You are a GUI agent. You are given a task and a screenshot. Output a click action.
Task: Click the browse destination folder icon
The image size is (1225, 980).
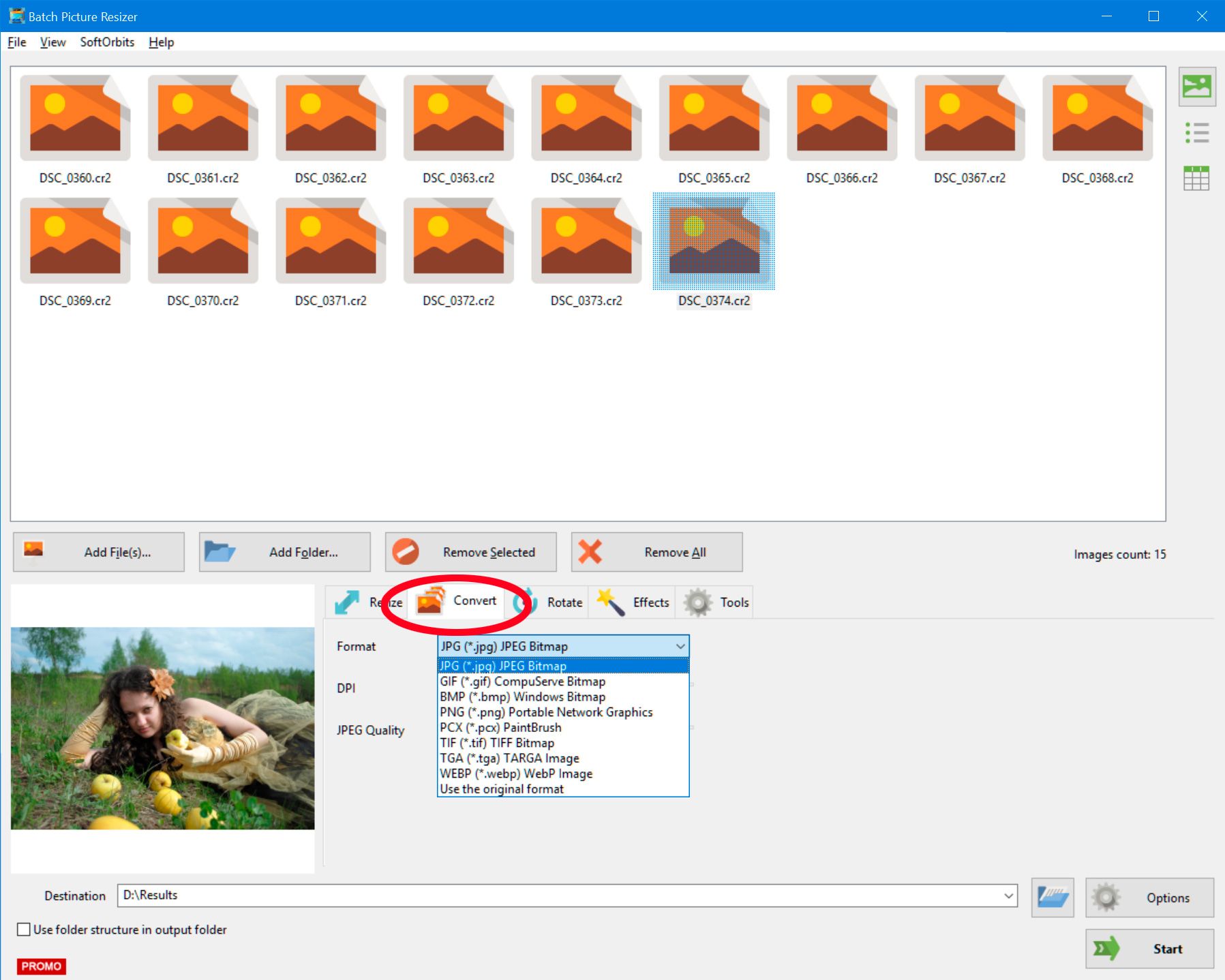(1052, 898)
